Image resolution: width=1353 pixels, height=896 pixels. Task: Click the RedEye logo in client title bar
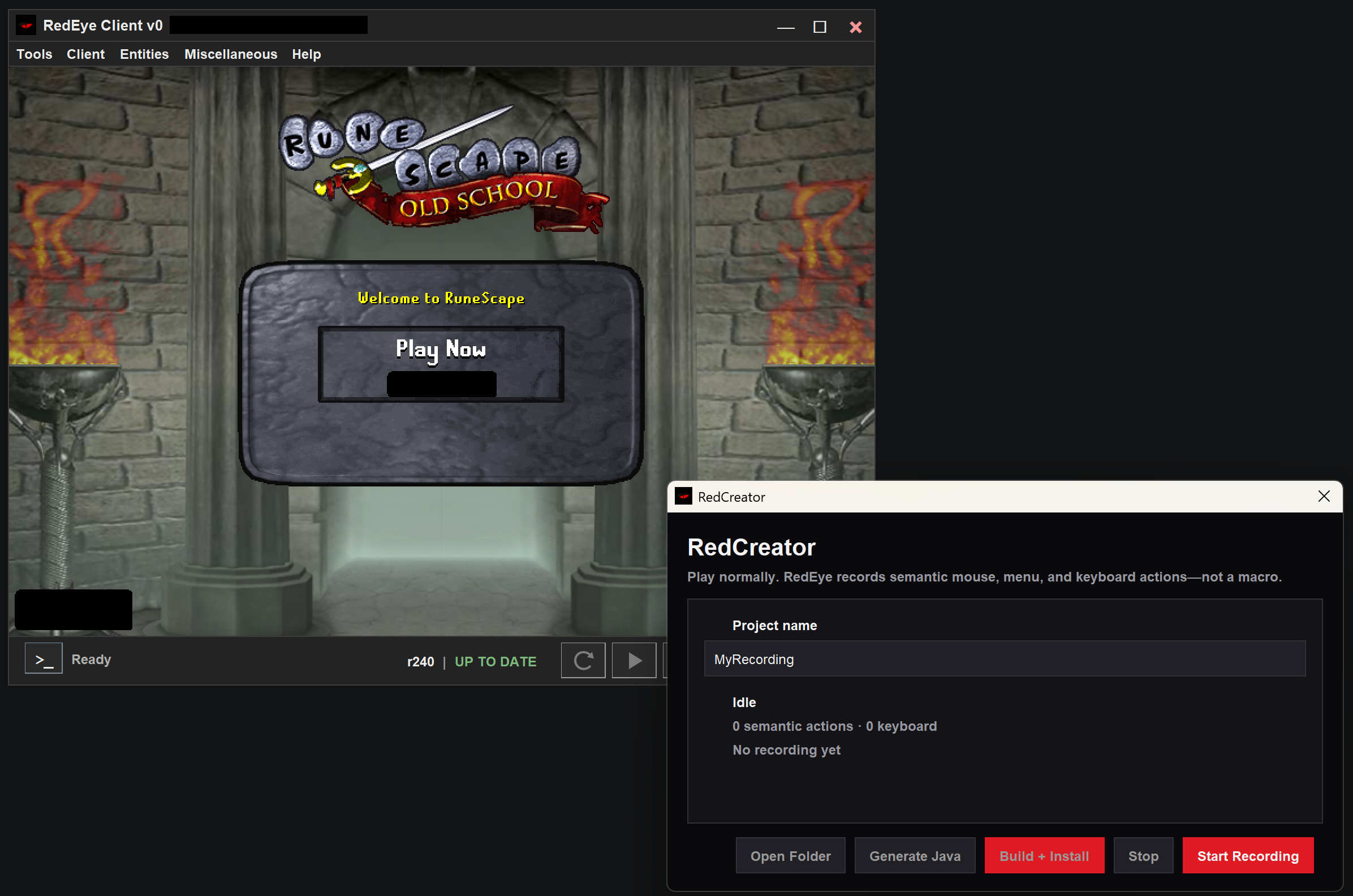pos(25,25)
